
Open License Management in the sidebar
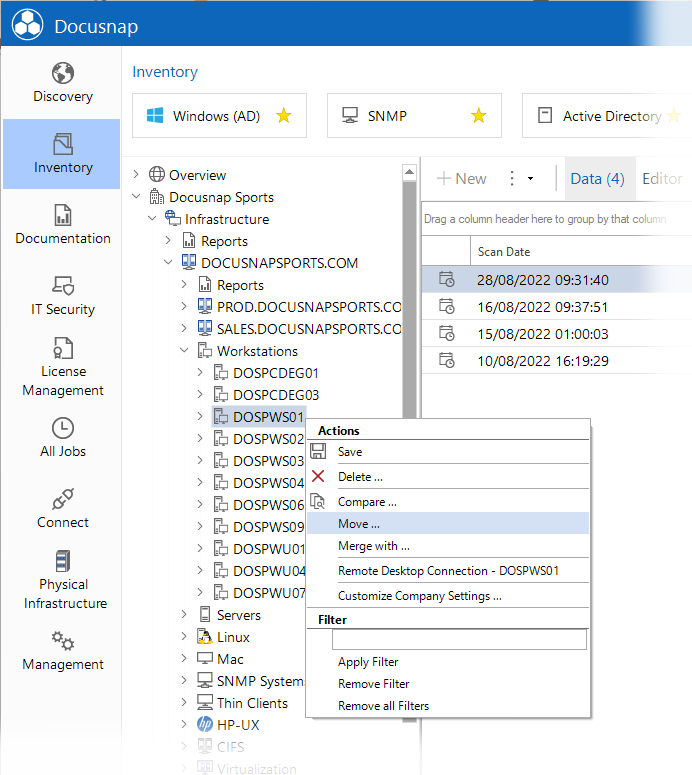click(x=63, y=367)
